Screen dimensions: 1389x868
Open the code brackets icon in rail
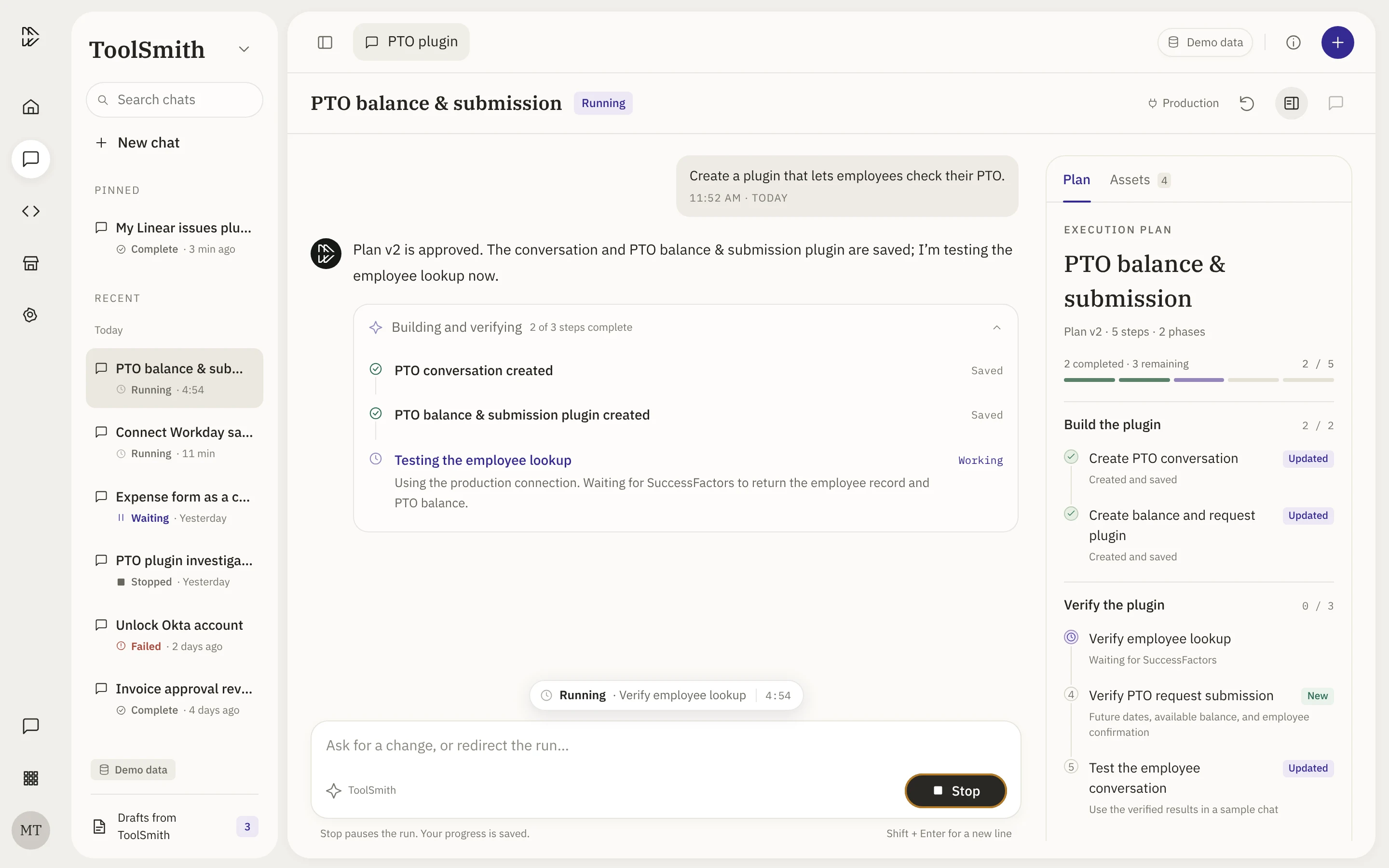tap(30, 211)
